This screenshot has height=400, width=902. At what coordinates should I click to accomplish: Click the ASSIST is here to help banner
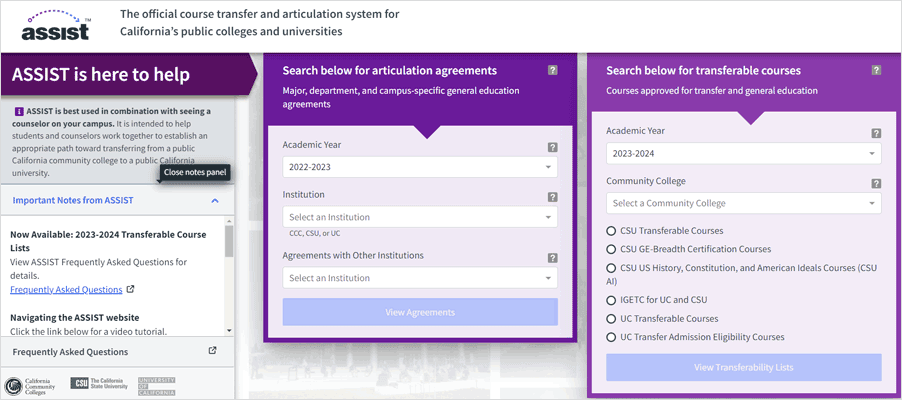(x=129, y=75)
